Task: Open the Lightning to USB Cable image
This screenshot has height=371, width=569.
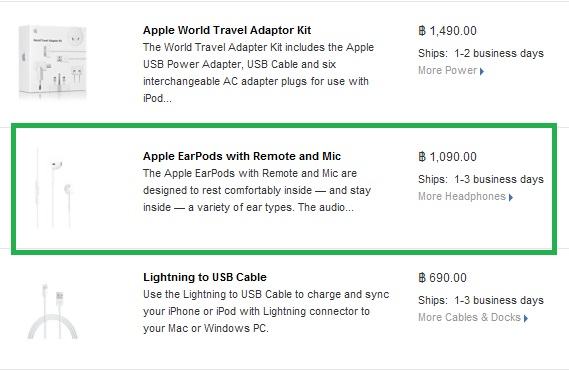Action: [x=53, y=311]
